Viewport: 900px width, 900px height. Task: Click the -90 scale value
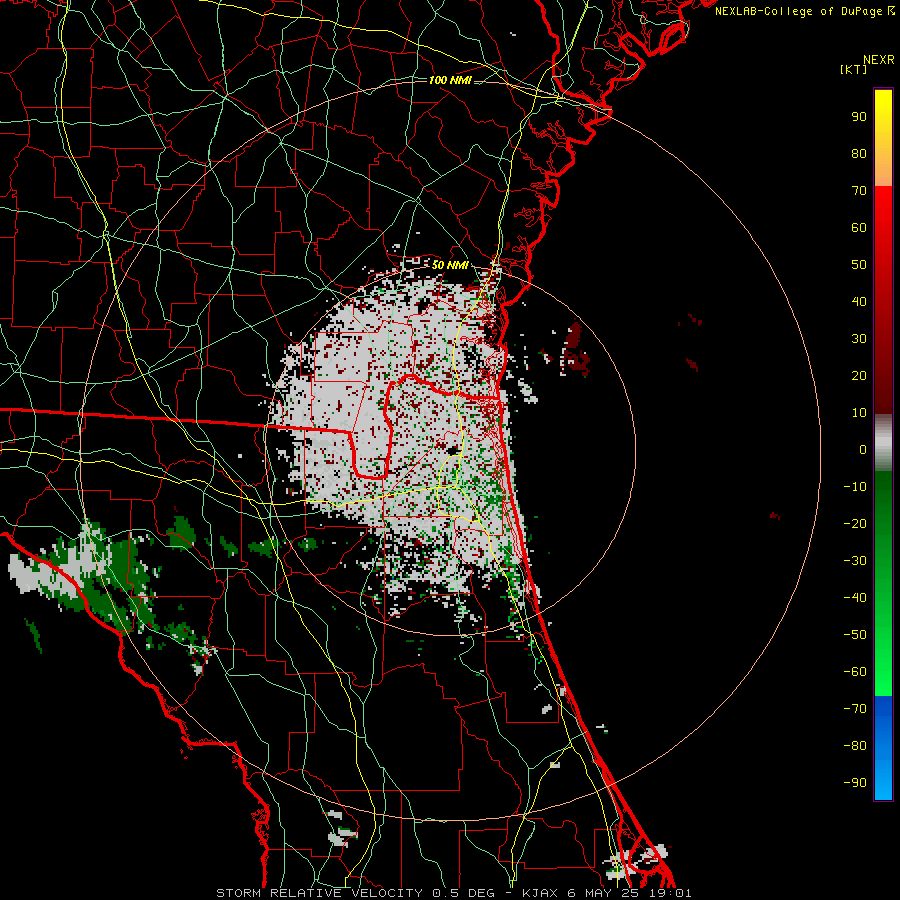click(x=855, y=783)
